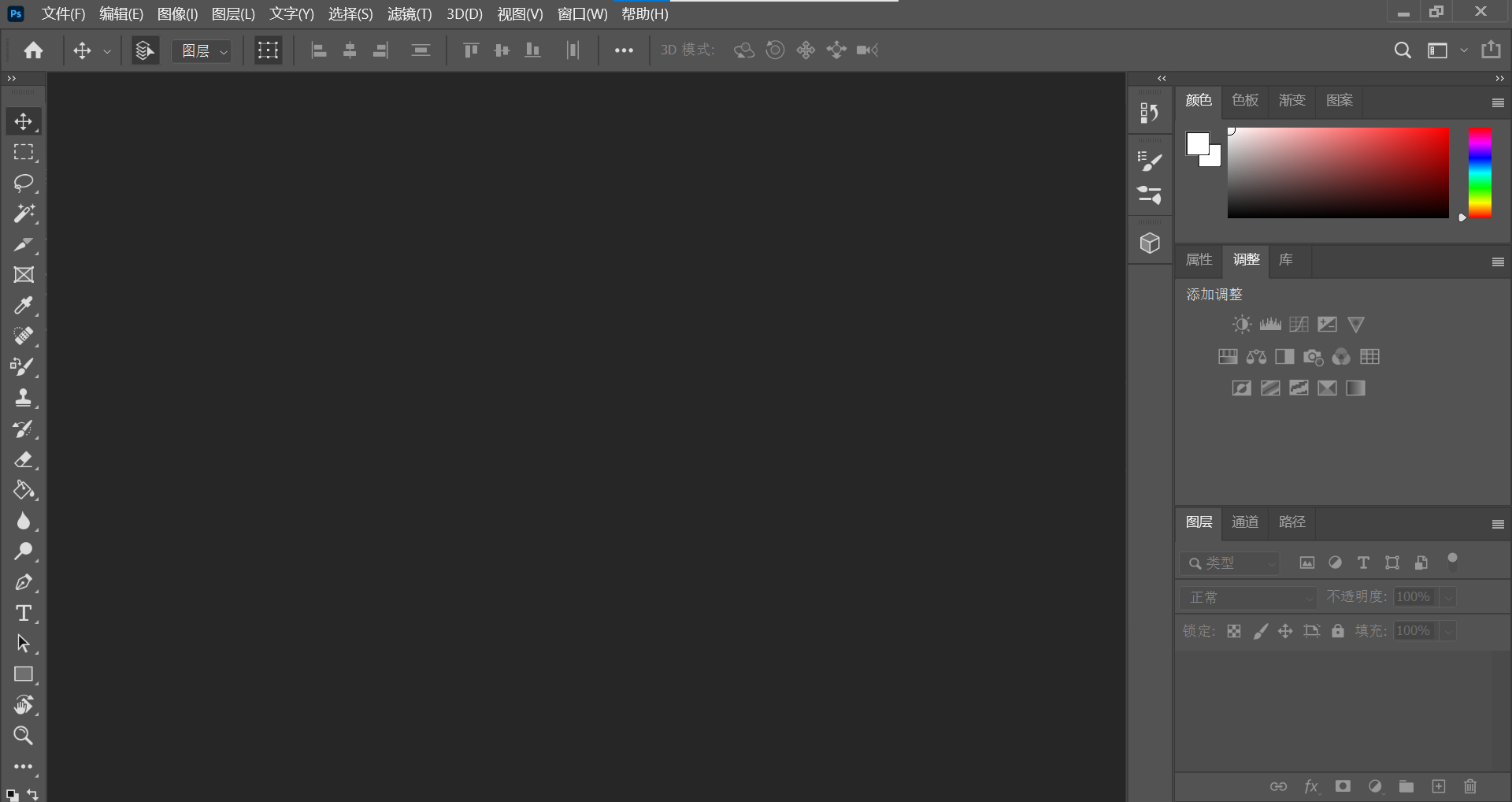Toggle lock transparent pixels
Screen dimensions: 1512x802
pos(1234,631)
